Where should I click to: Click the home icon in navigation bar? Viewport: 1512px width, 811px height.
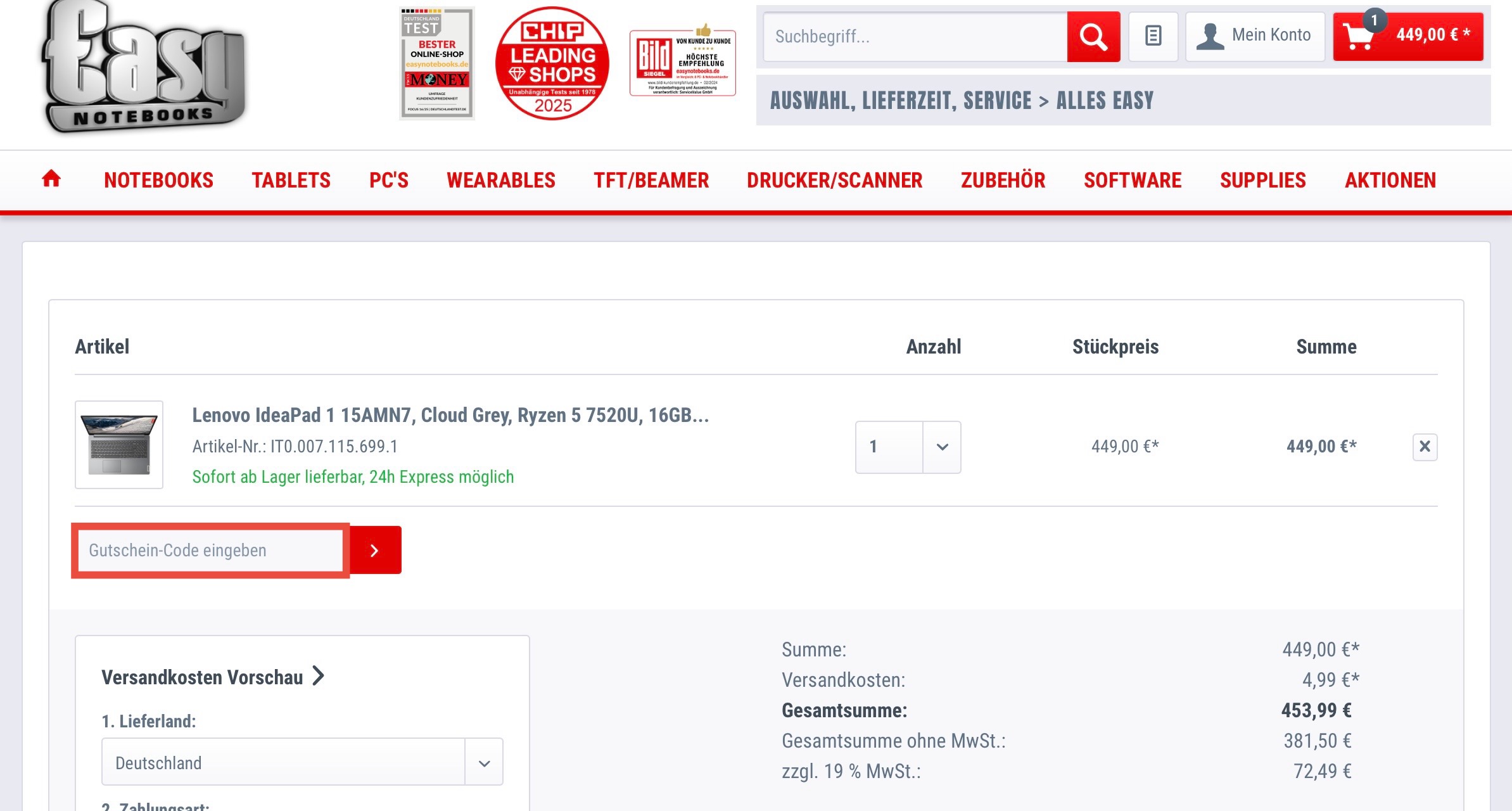(x=51, y=179)
